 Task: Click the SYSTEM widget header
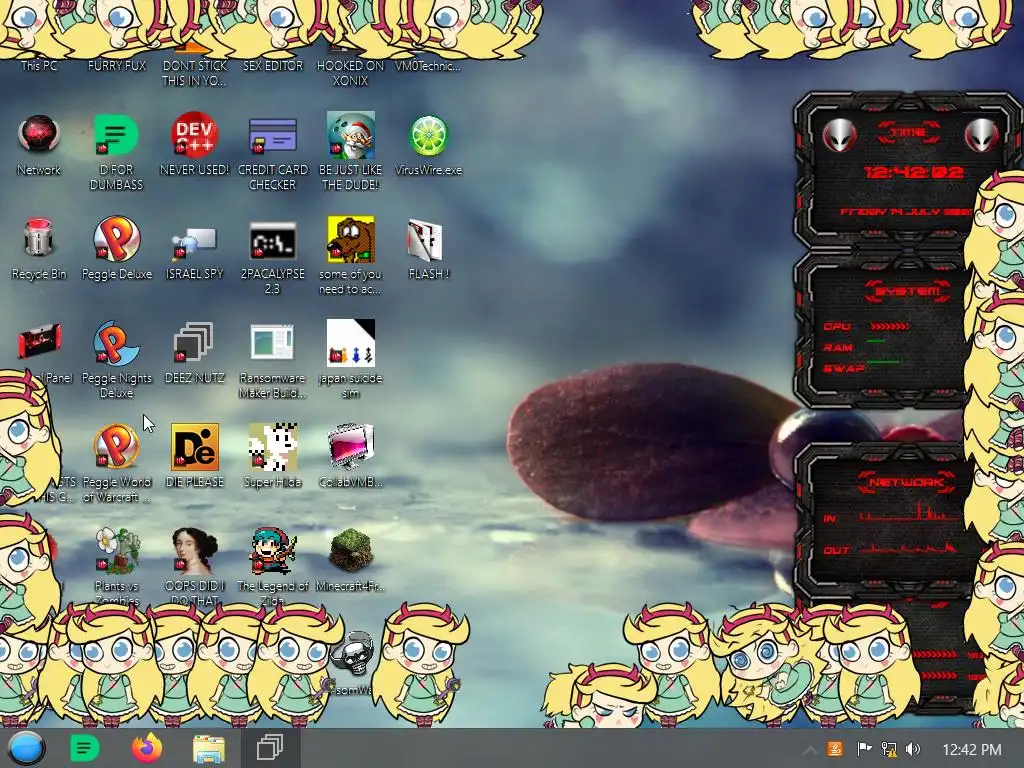tap(908, 291)
